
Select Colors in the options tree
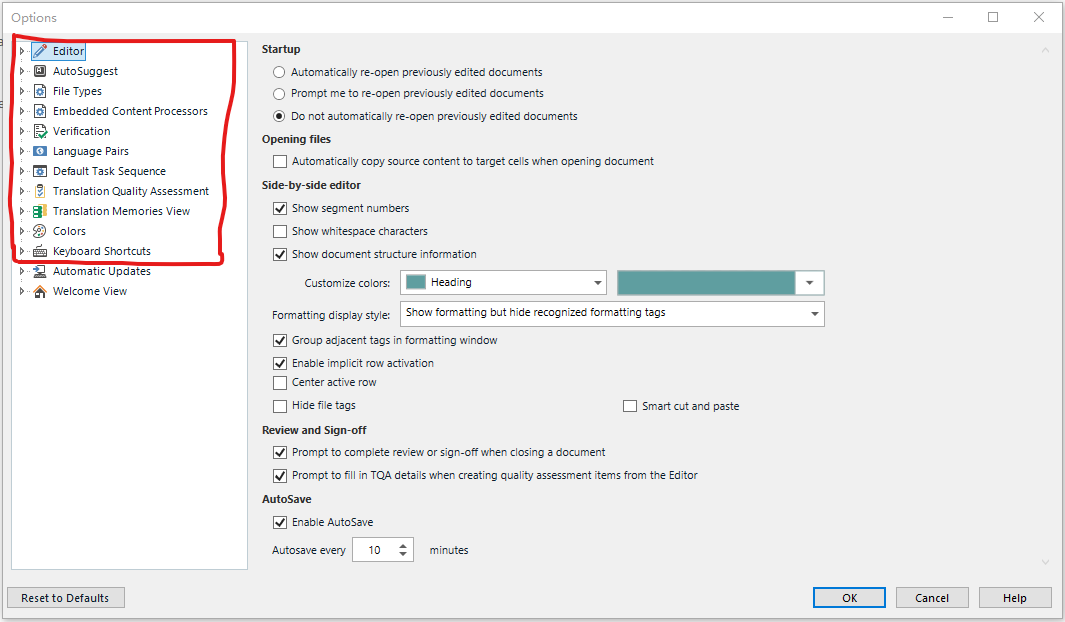(x=69, y=231)
